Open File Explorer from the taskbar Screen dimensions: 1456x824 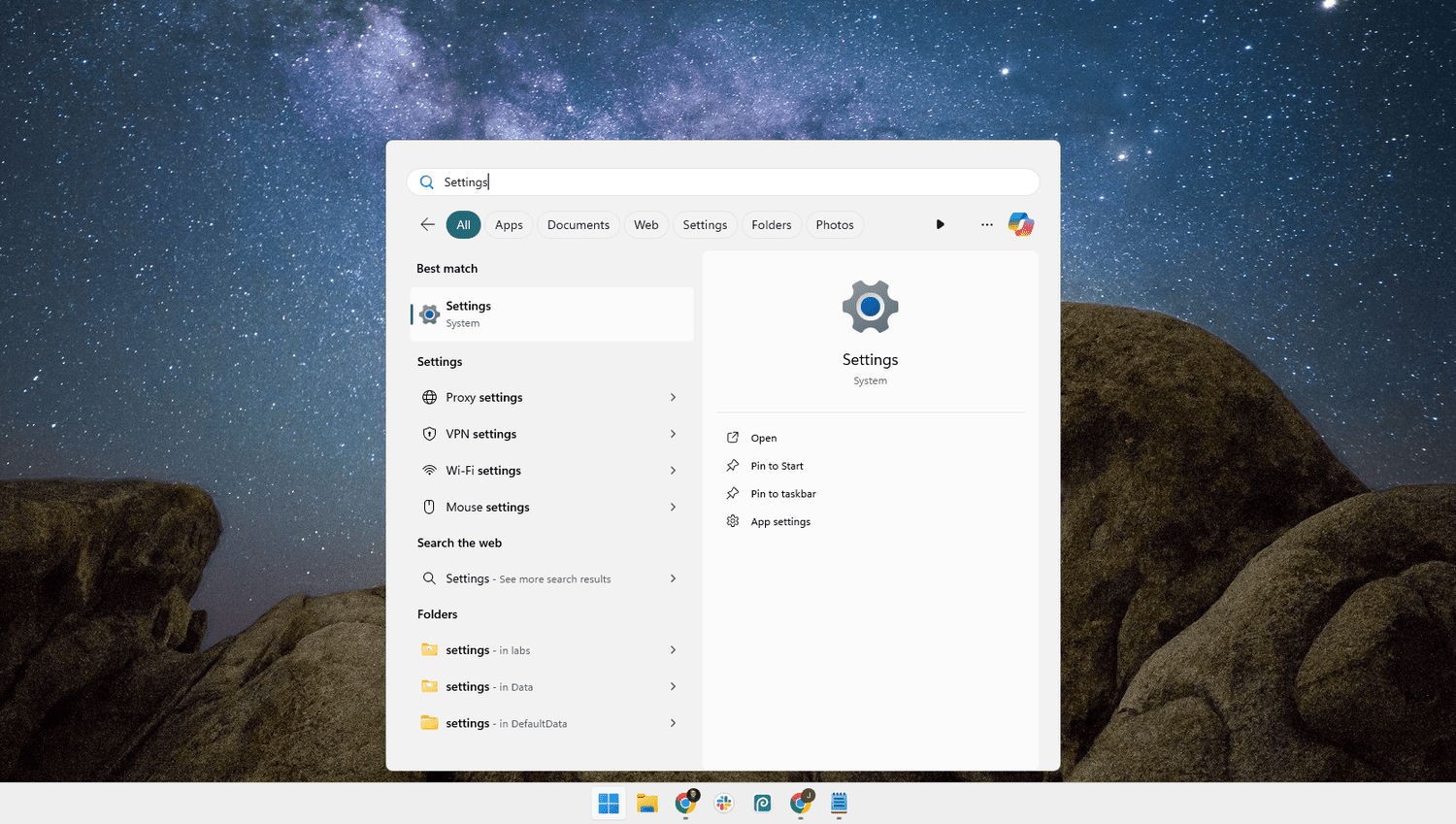coord(647,803)
